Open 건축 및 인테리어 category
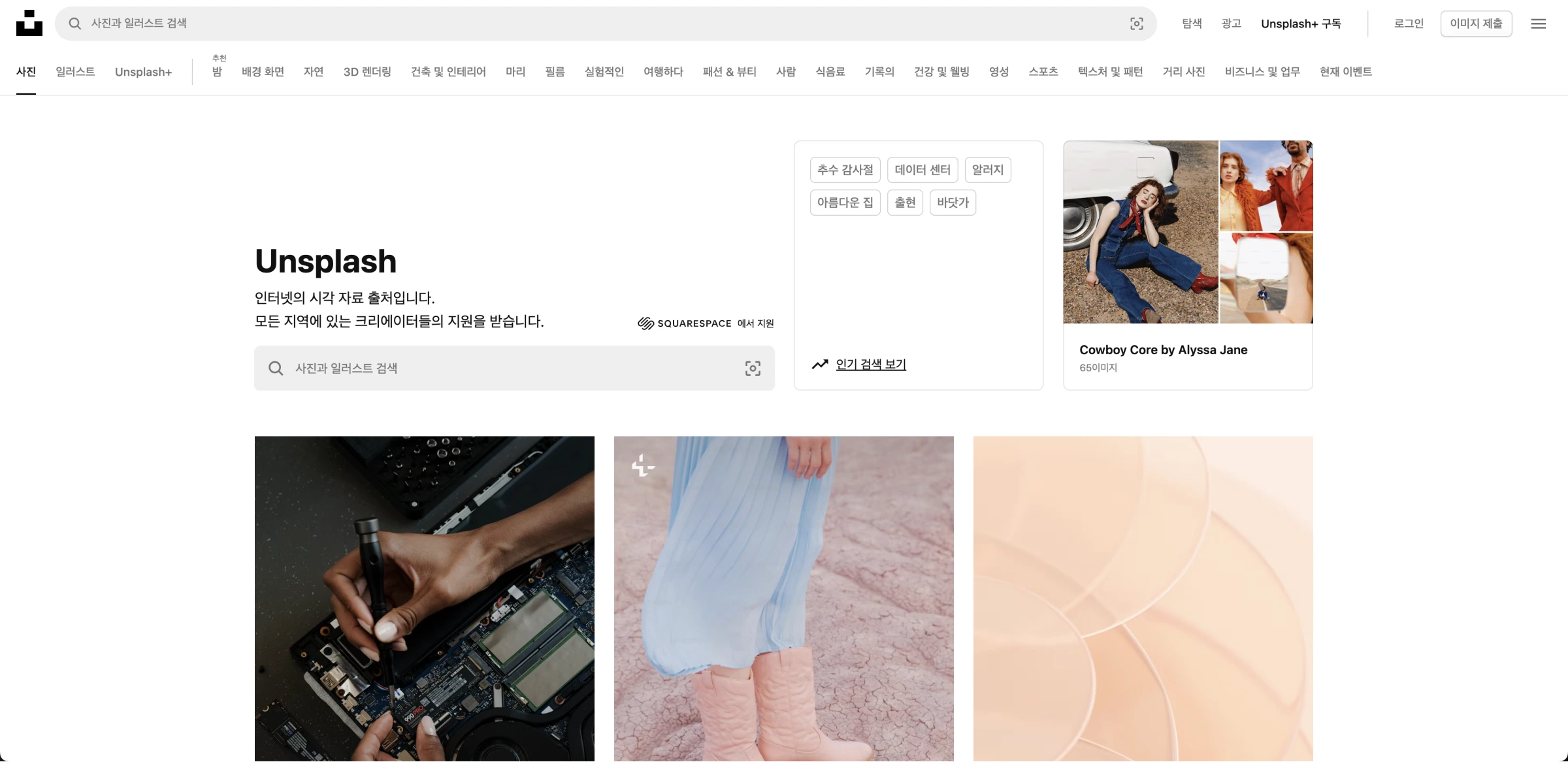 point(448,72)
